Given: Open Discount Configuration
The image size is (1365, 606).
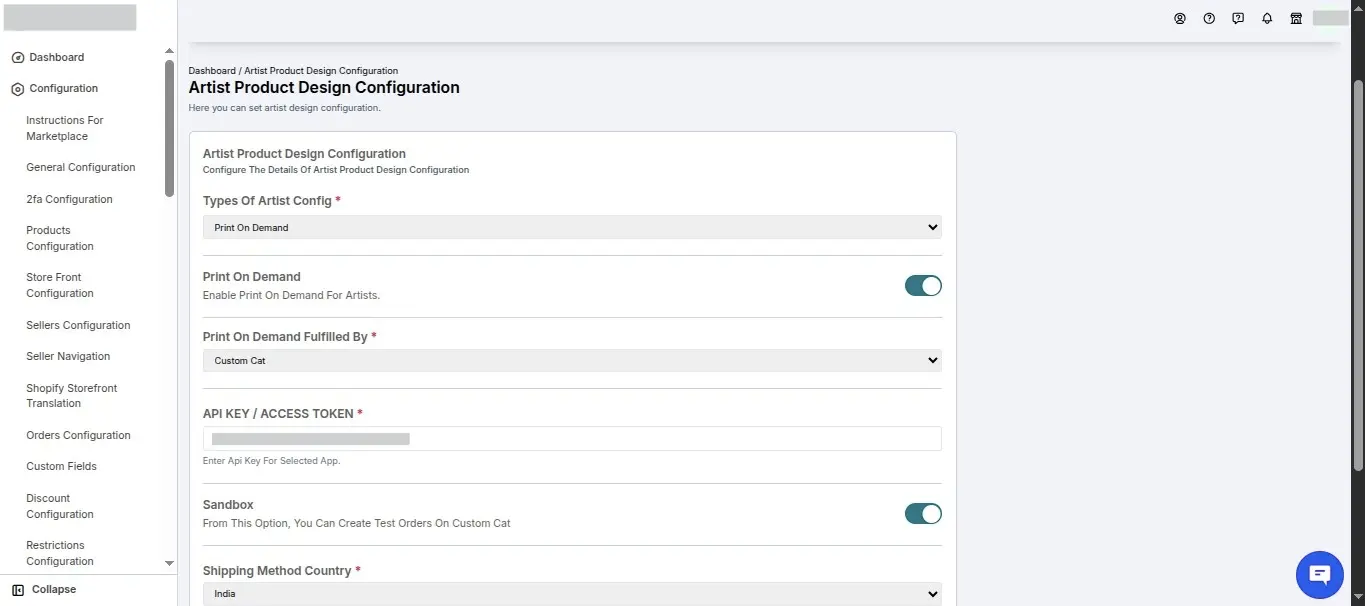Looking at the screenshot, I should [60, 506].
